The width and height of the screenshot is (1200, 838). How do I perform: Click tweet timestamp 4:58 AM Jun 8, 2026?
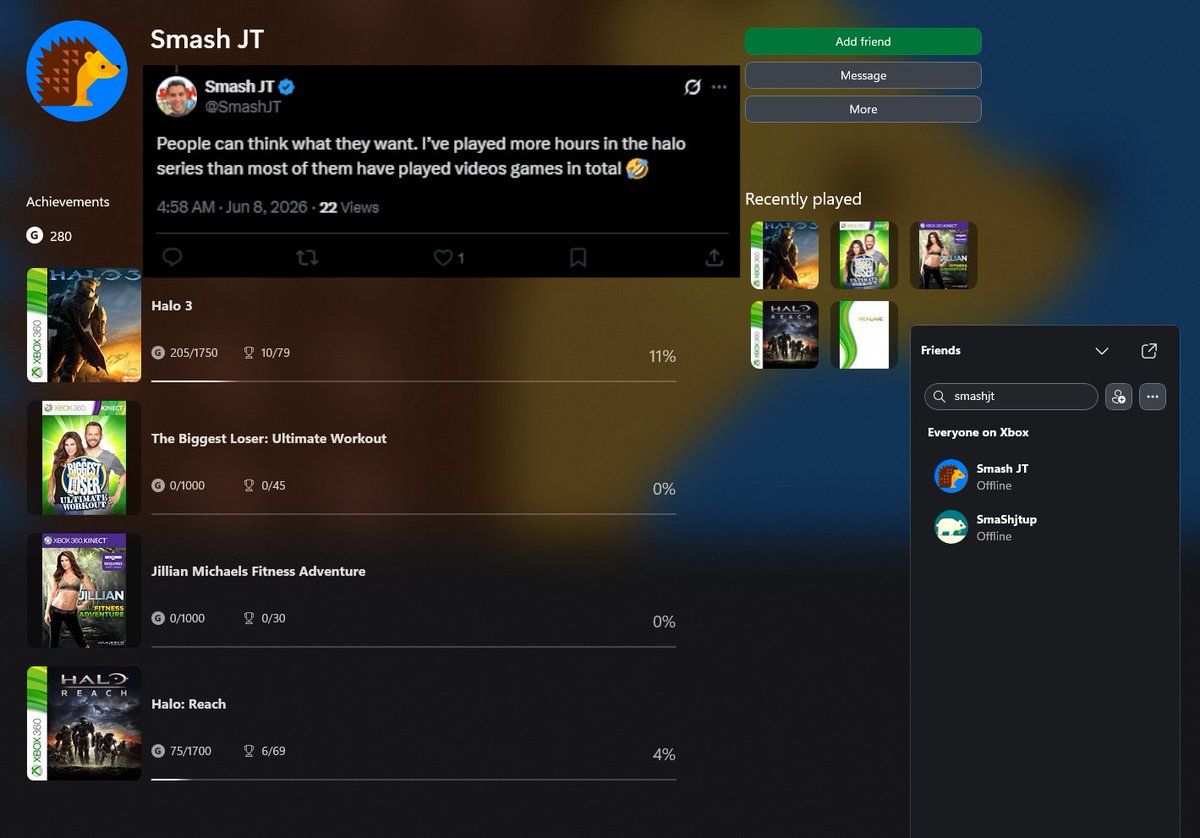click(232, 208)
